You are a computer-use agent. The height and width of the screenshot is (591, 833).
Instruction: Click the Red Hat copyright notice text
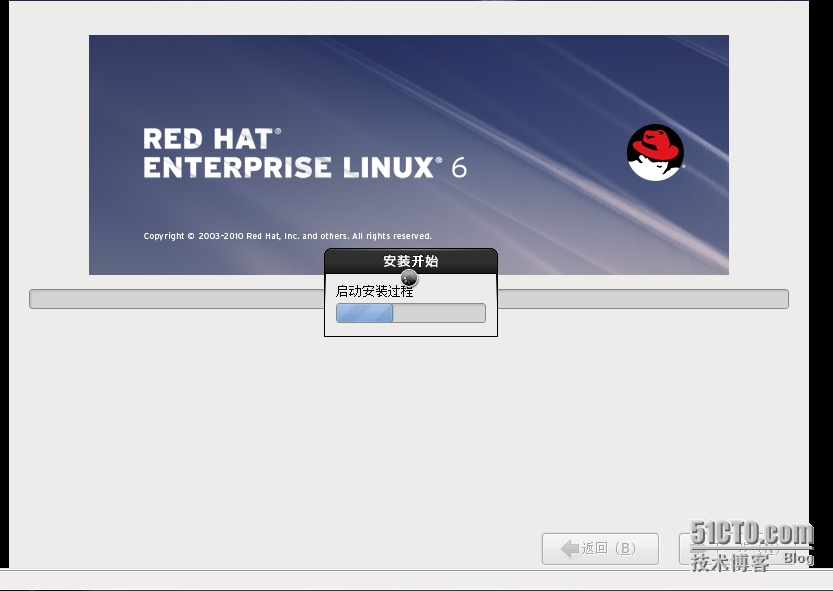coord(287,236)
